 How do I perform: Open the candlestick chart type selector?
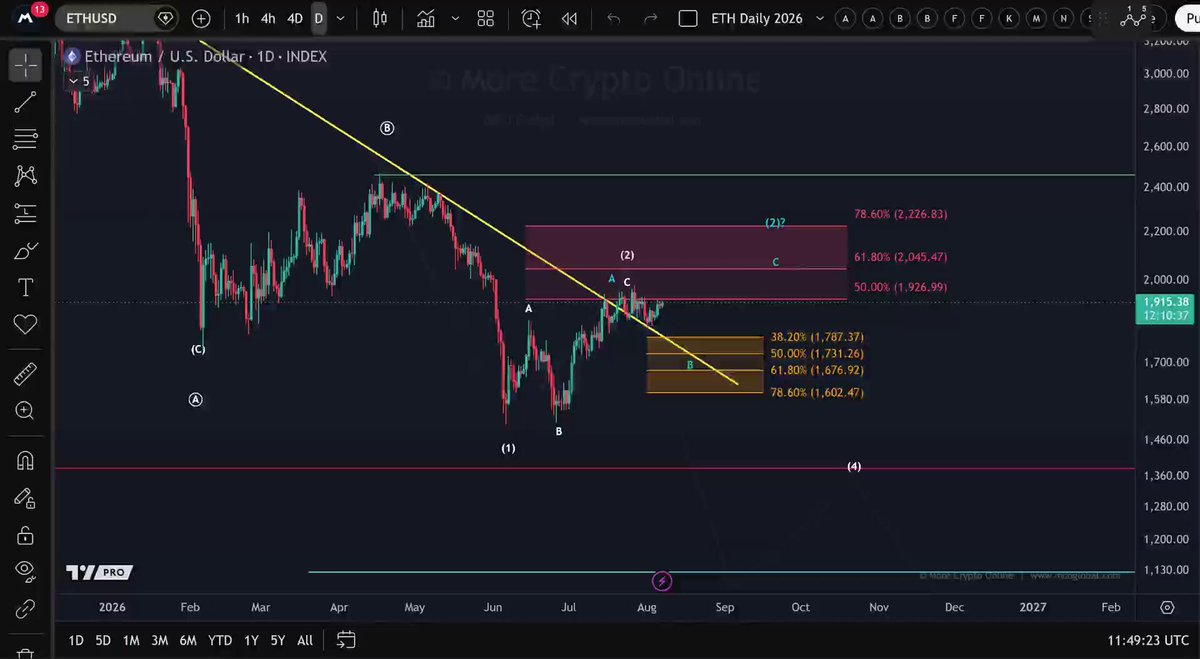(x=379, y=18)
